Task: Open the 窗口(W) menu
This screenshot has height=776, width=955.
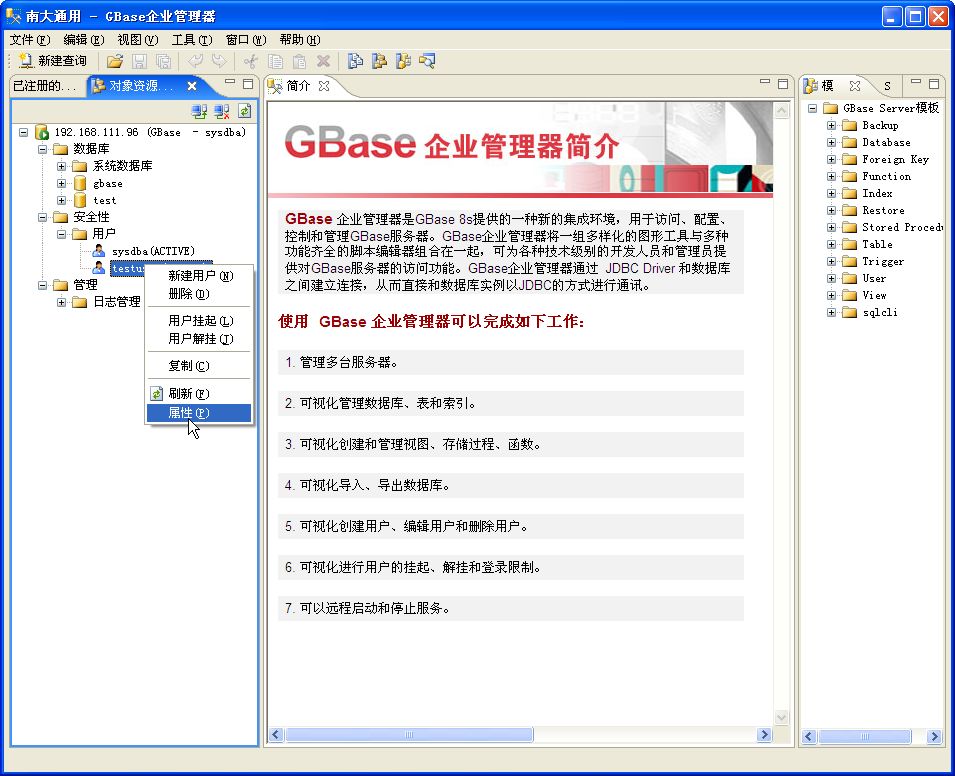Action: (x=246, y=40)
